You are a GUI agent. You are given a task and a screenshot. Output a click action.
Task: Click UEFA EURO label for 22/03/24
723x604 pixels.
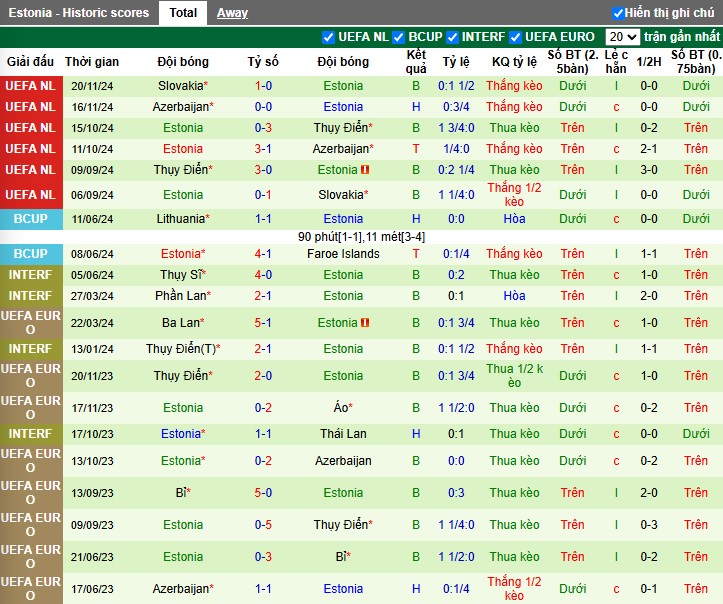(x=30, y=323)
